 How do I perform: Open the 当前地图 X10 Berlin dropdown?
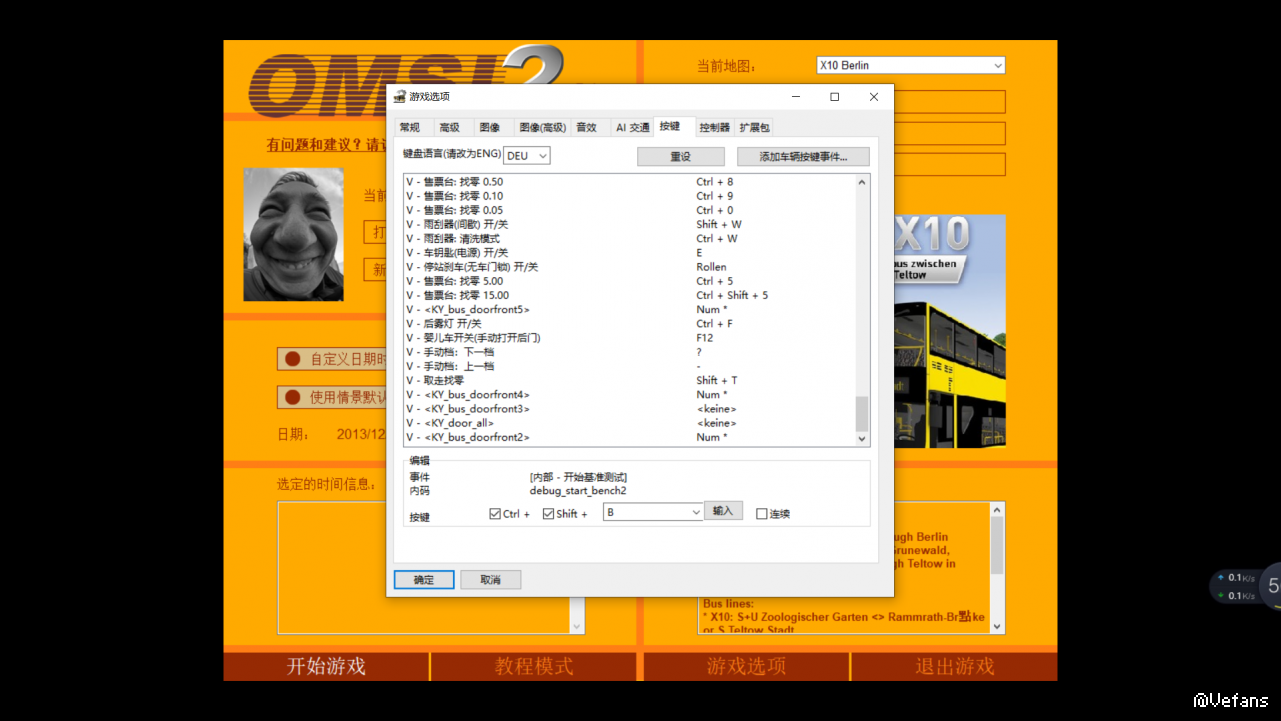[911, 65]
